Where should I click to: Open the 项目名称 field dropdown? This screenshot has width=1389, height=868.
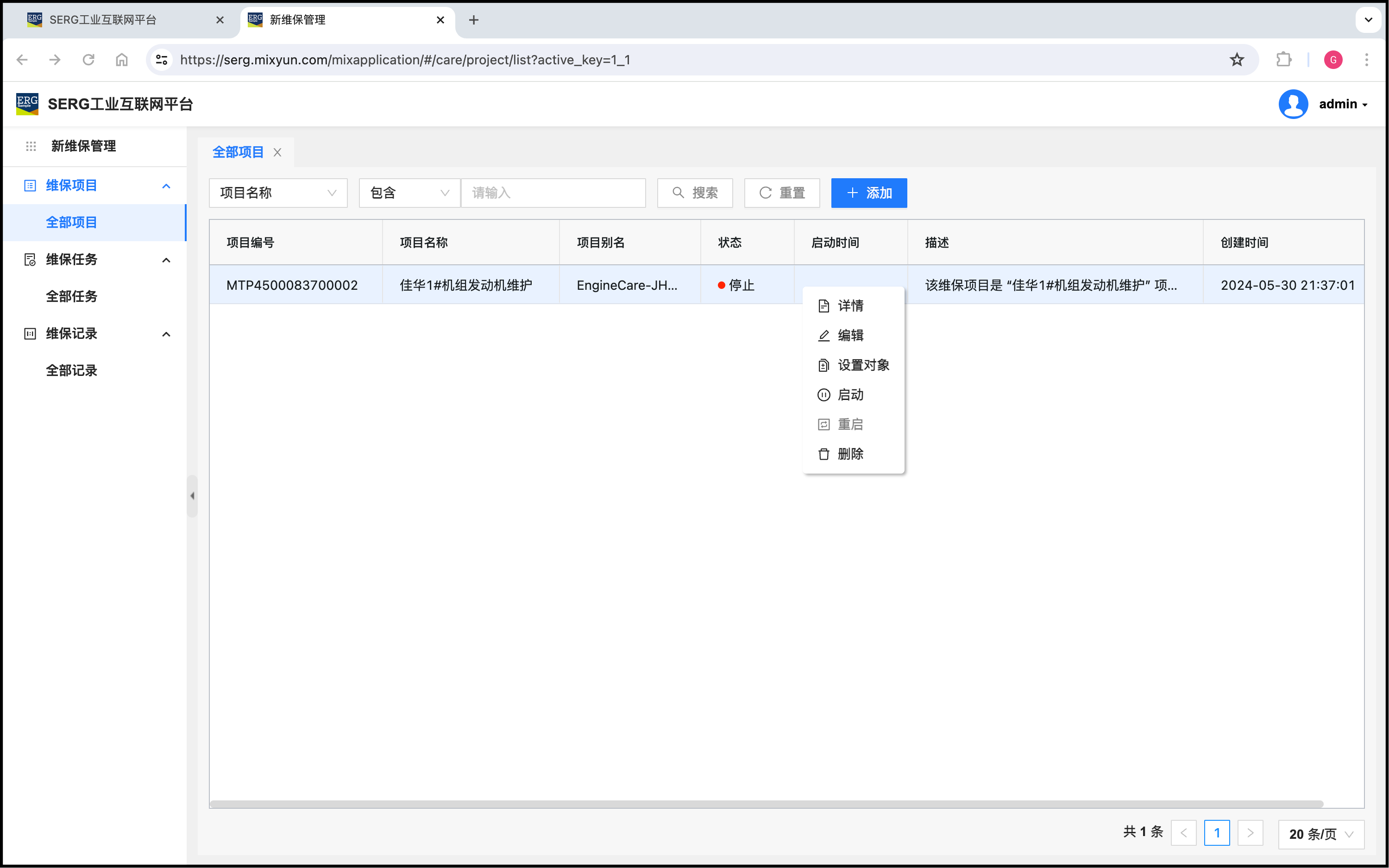point(278,193)
